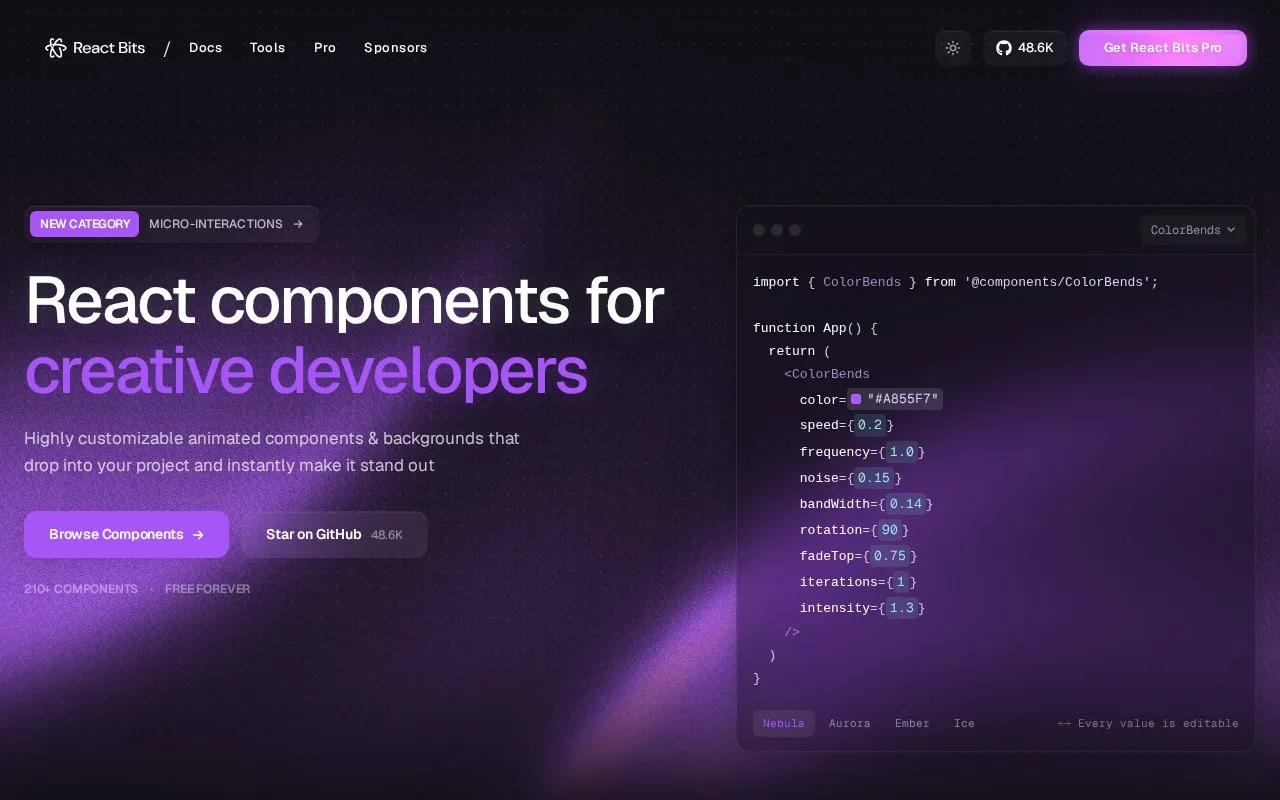Click the "function App() {" code line
Screen dimensions: 1280x800
tap(815, 328)
